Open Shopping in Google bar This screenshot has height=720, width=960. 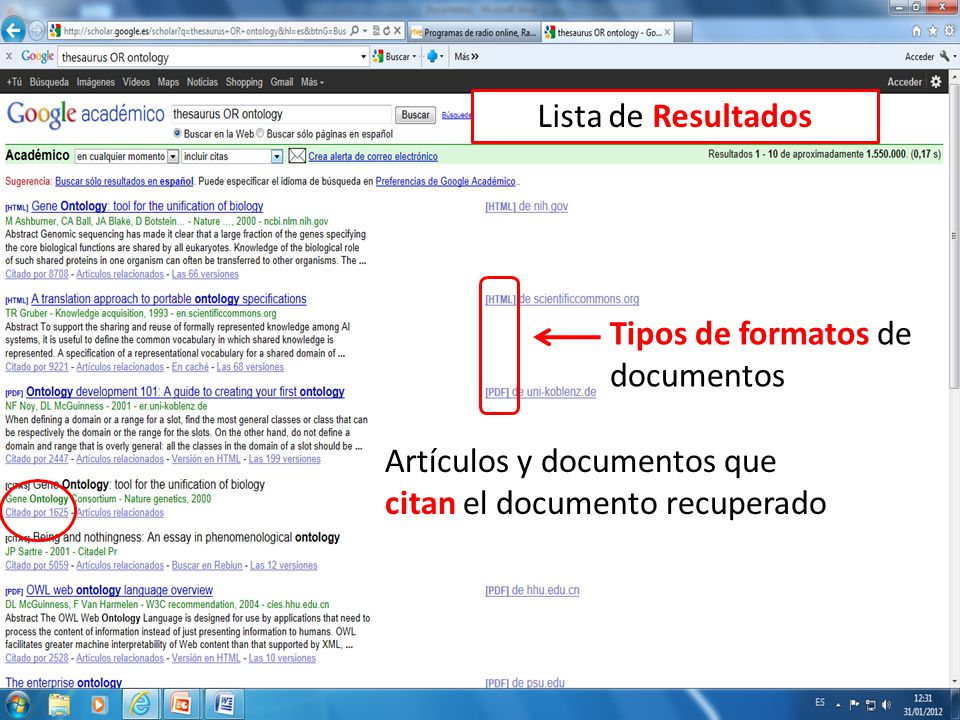pos(244,81)
